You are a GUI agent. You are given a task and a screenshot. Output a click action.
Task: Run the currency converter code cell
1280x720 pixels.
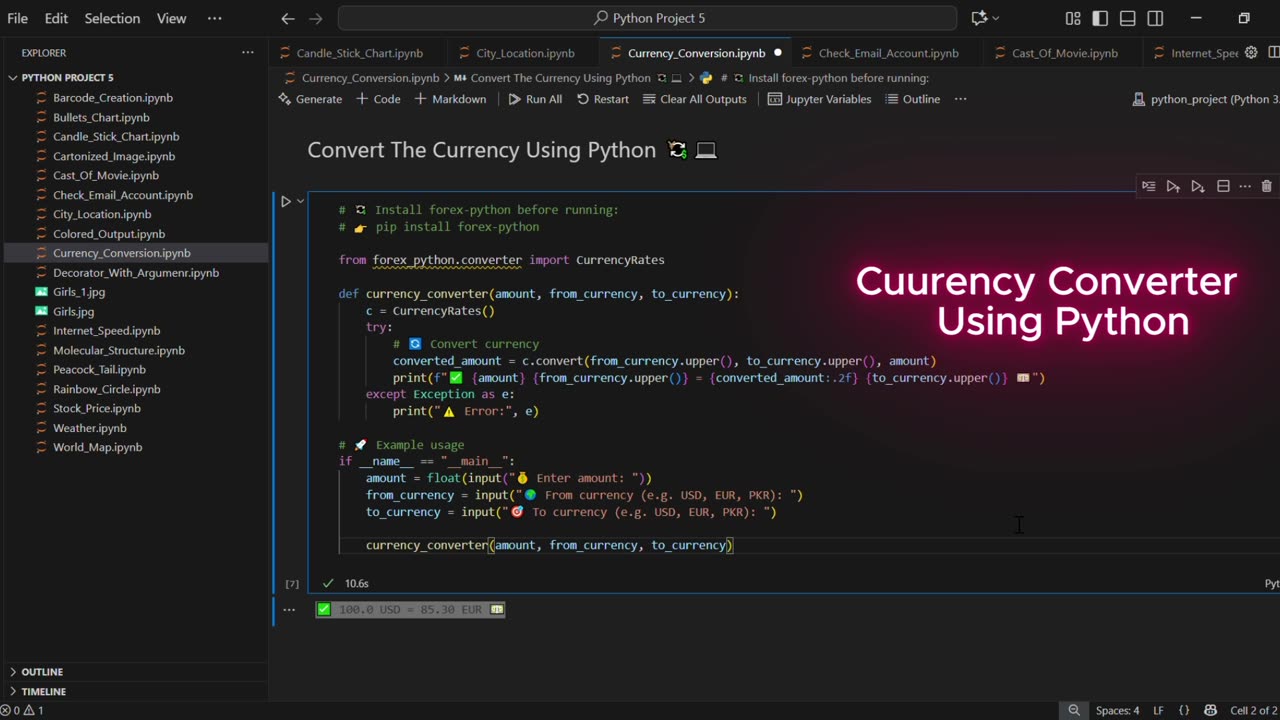tap(286, 201)
